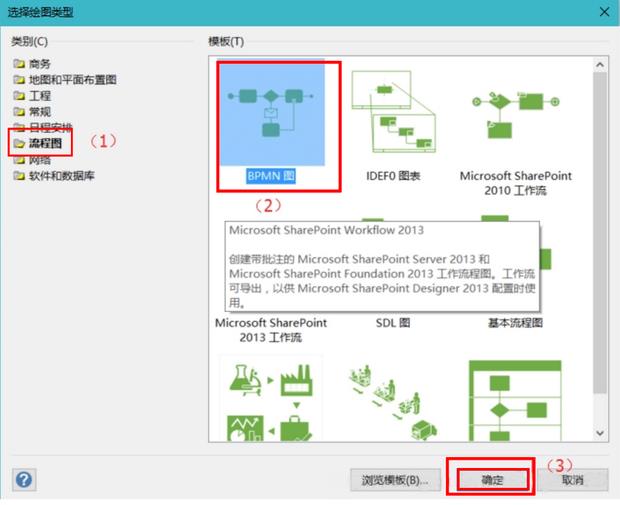Click the 常规 folder icon
620x505 pixels.
pyautogui.click(x=19, y=112)
